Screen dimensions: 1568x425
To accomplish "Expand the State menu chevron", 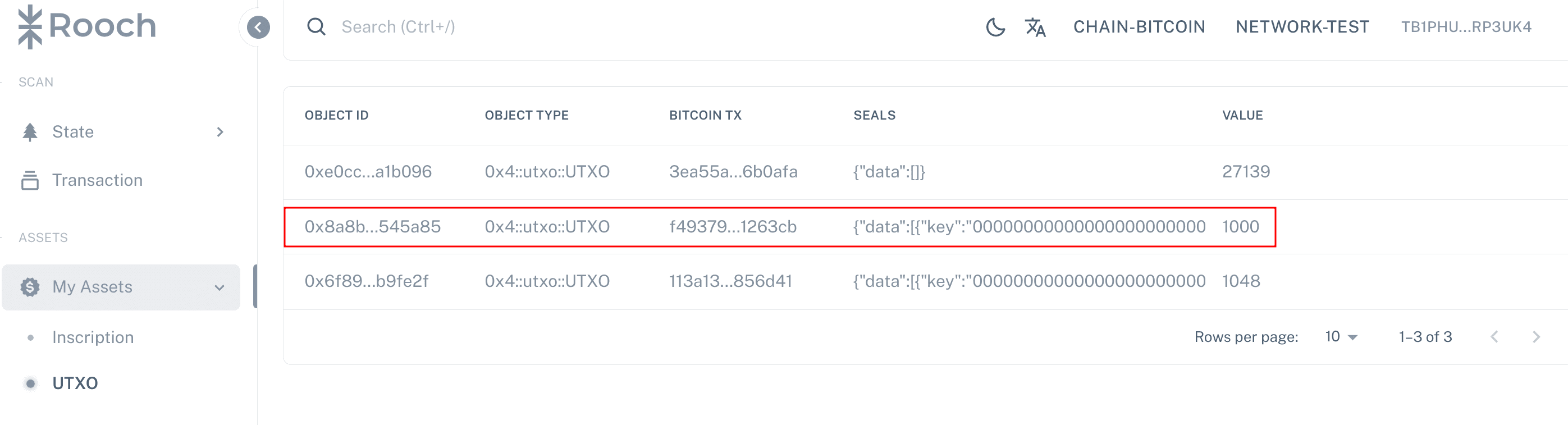I will point(220,131).
